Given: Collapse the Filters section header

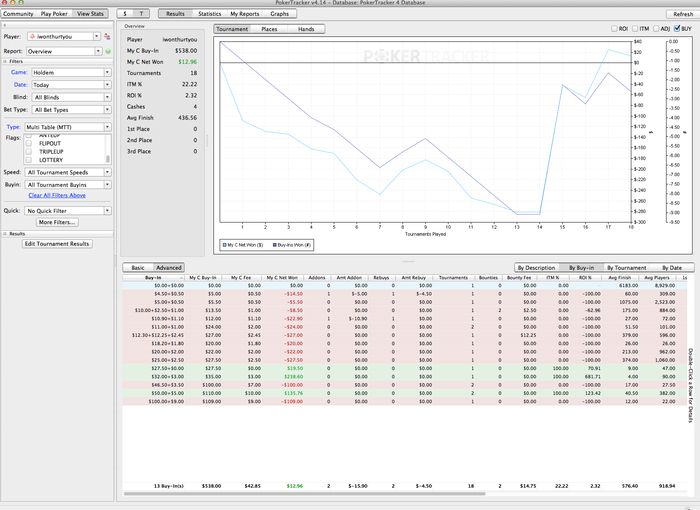Looking at the screenshot, I should 4,62.
